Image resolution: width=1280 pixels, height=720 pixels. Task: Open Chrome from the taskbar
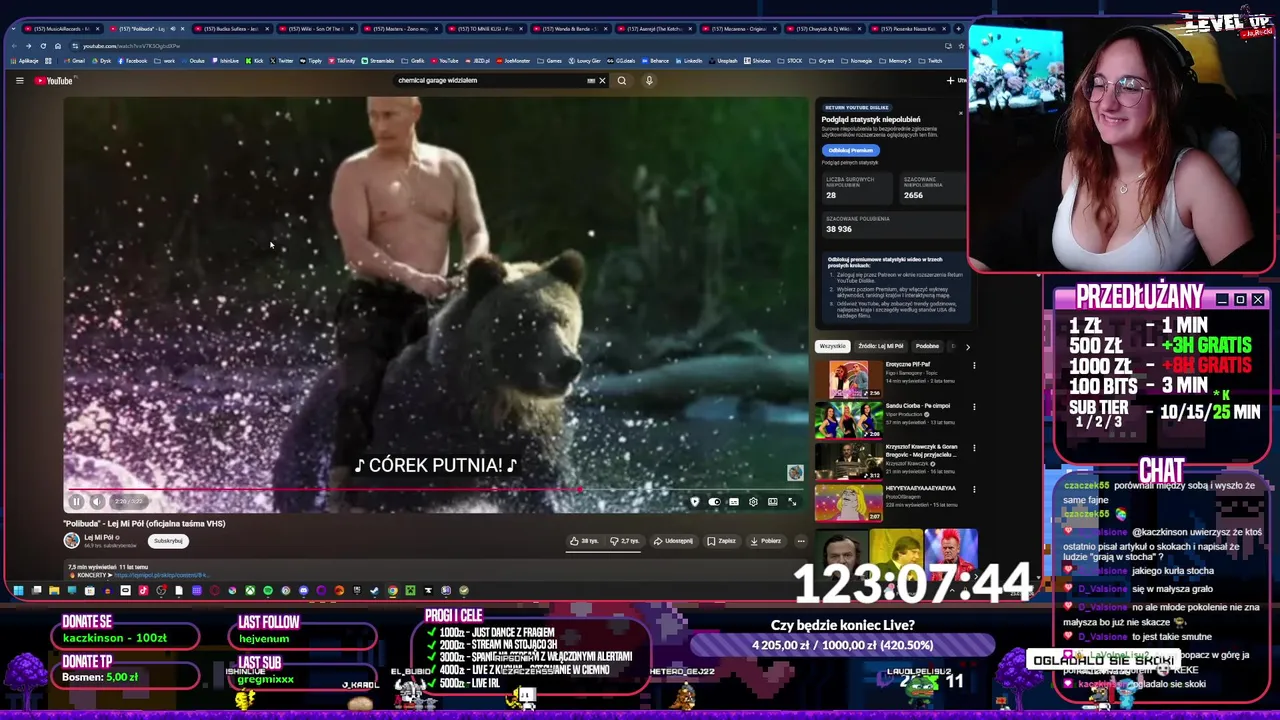(392, 591)
